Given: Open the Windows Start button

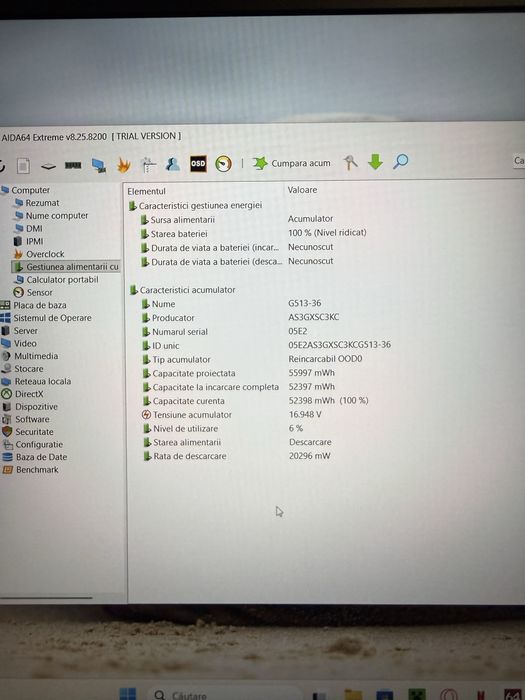Looking at the screenshot, I should click(x=128, y=694).
